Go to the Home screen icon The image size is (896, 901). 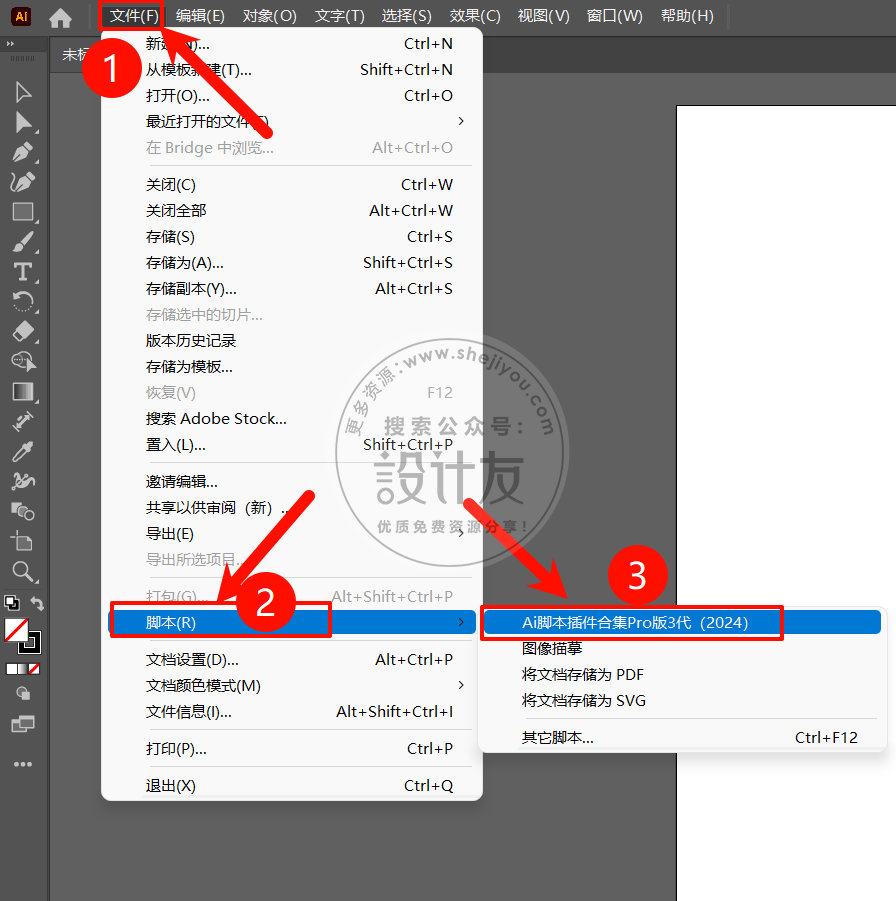pyautogui.click(x=60, y=17)
